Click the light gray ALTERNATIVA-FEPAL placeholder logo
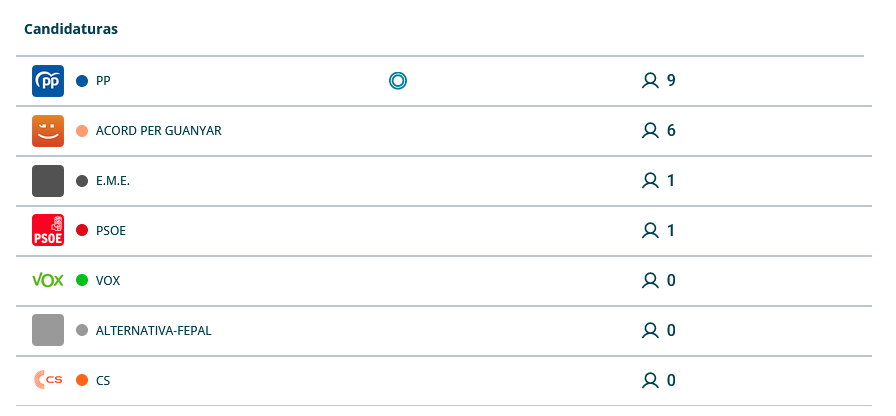The height and width of the screenshot is (416, 896). [48, 330]
